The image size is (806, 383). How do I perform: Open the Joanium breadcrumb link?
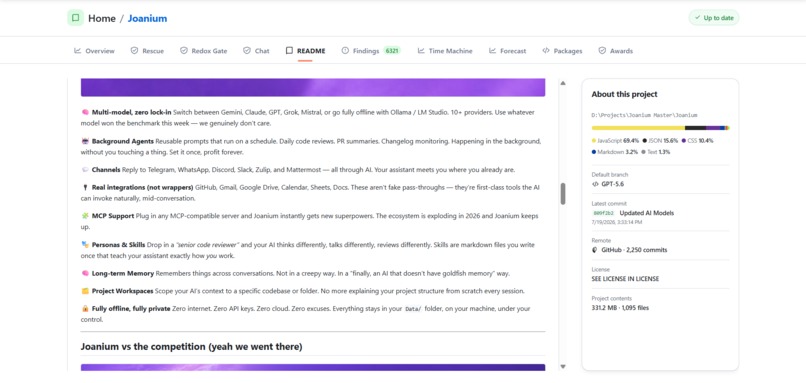click(147, 19)
